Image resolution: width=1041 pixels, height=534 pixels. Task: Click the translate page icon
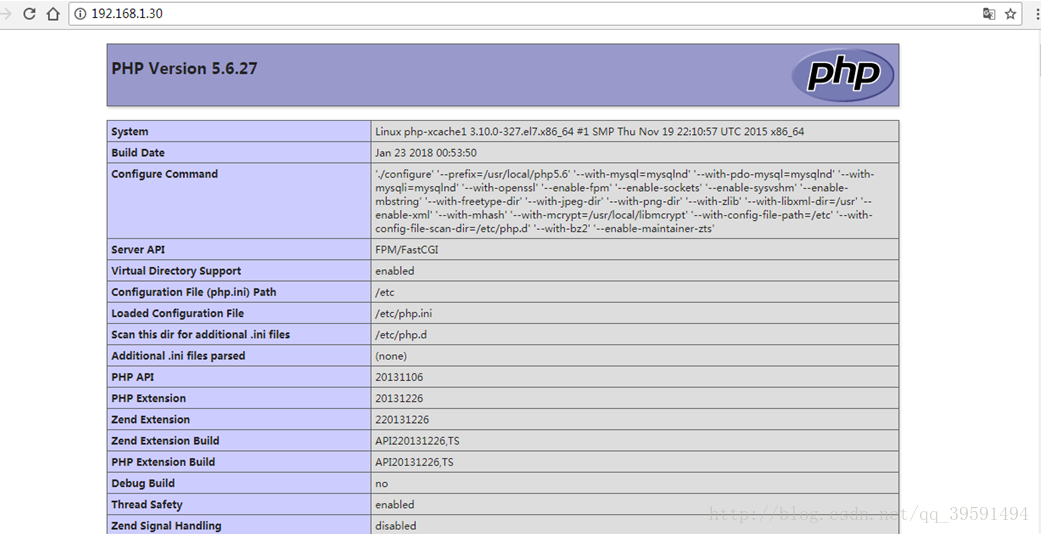(989, 14)
